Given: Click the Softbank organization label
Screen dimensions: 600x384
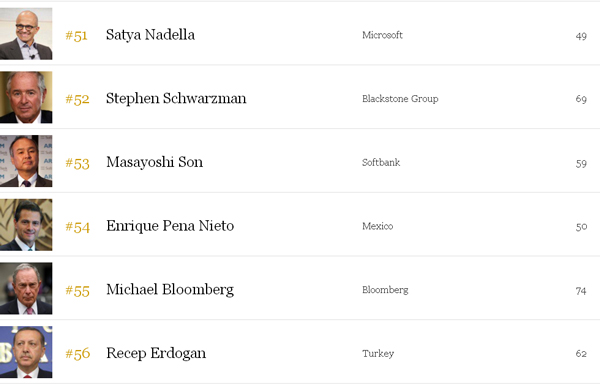Looking at the screenshot, I should click(x=381, y=163).
